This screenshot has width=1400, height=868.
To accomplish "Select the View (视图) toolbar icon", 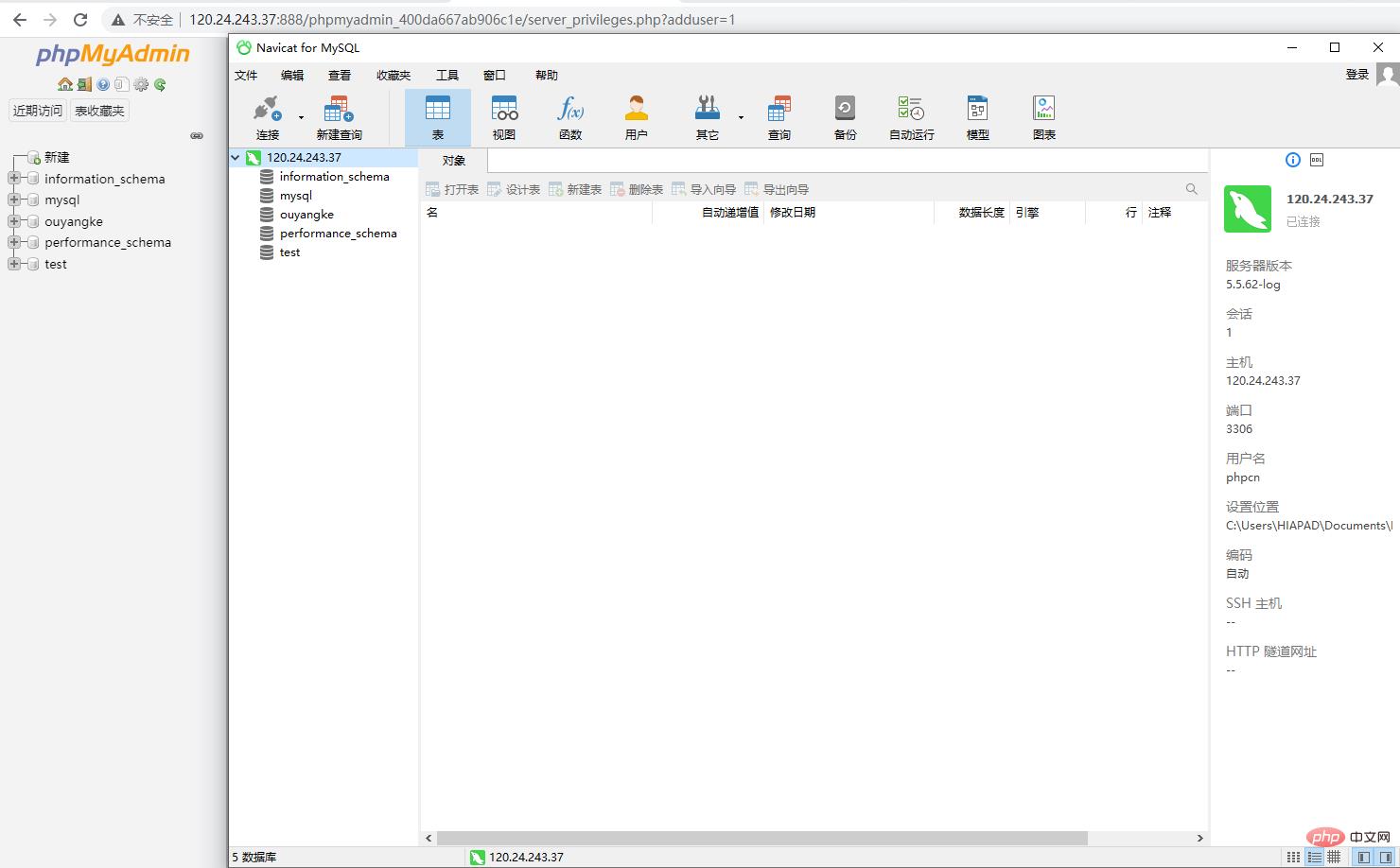I will pos(504,117).
